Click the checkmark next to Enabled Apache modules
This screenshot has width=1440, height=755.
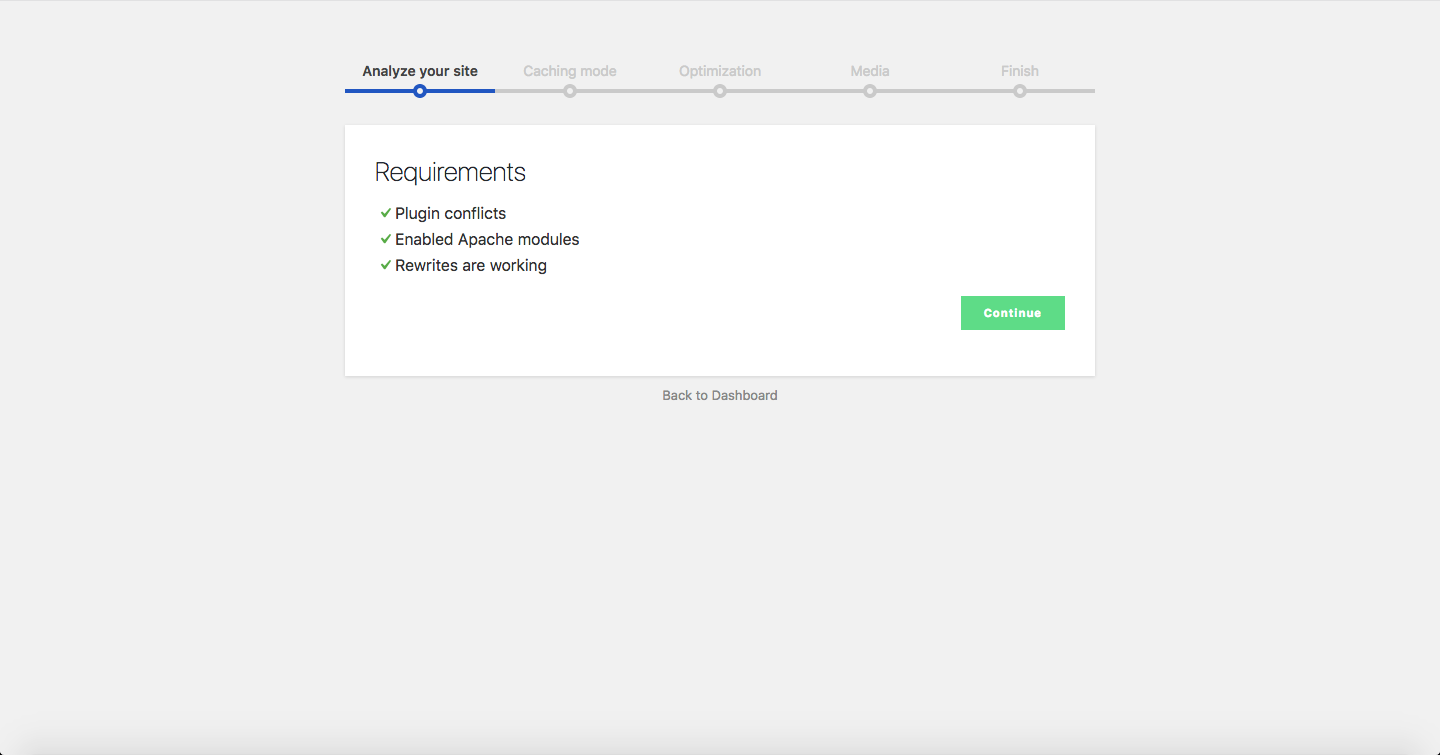point(385,239)
